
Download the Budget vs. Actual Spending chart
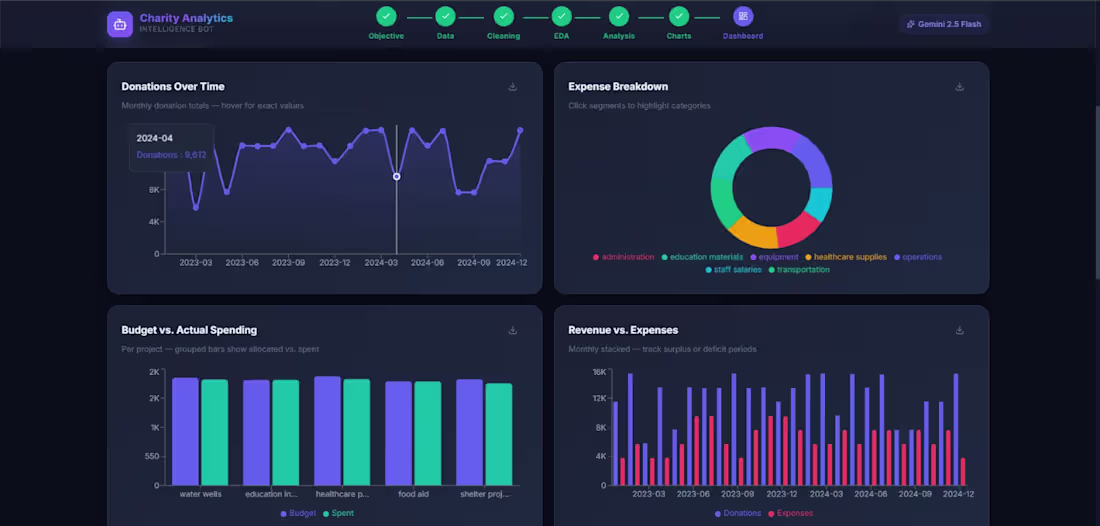point(513,330)
